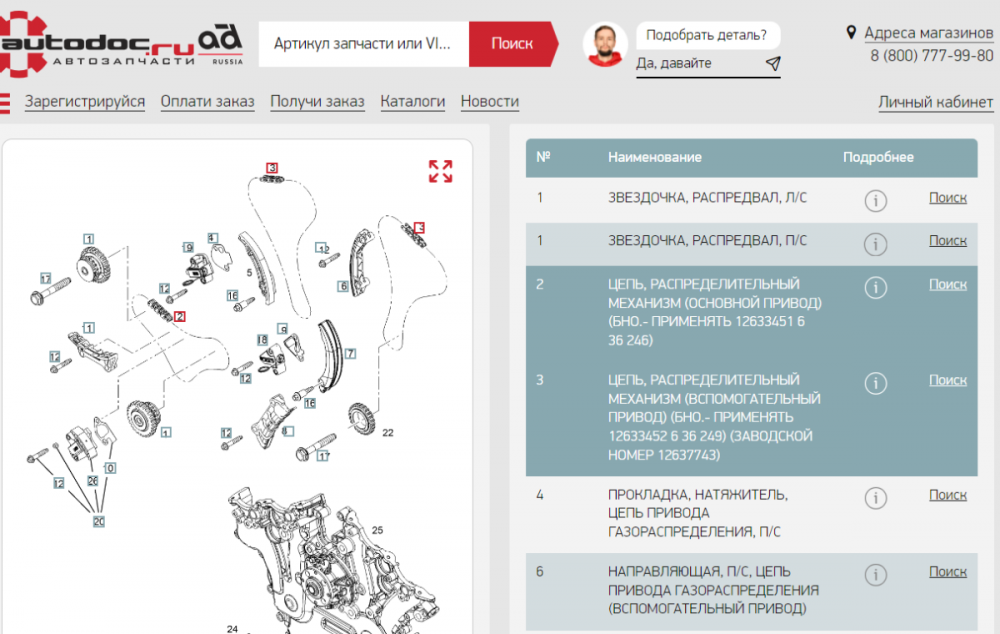
Task: Open info icon for НАПРАВЛЯЮЩАЯ, П/С
Action: point(875,575)
